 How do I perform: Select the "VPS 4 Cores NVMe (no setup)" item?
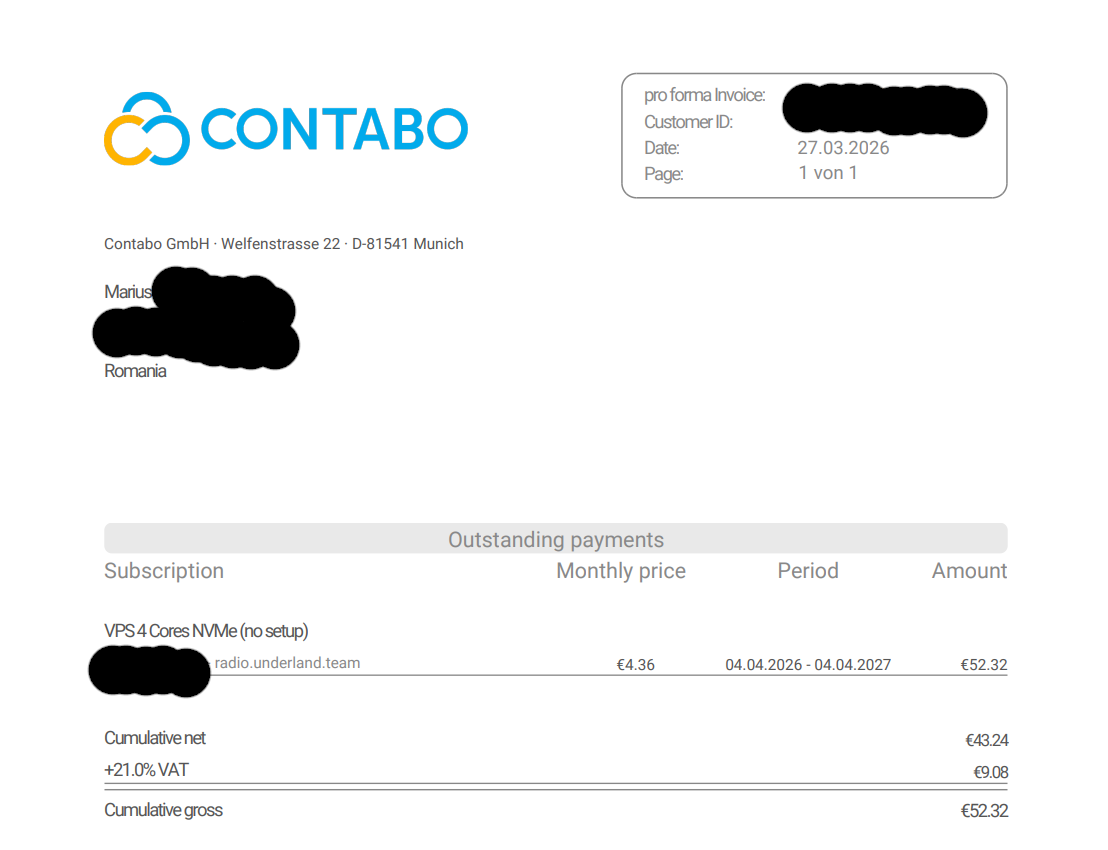pyautogui.click(x=206, y=631)
